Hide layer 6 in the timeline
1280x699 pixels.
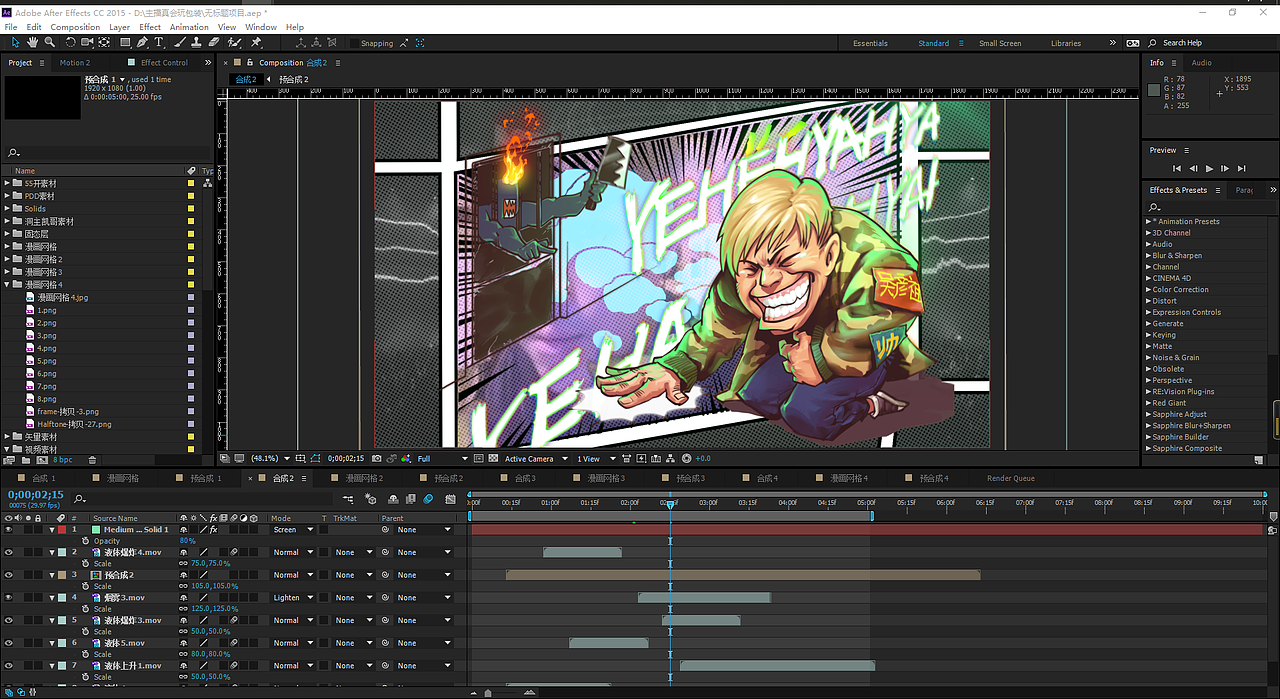click(x=9, y=643)
